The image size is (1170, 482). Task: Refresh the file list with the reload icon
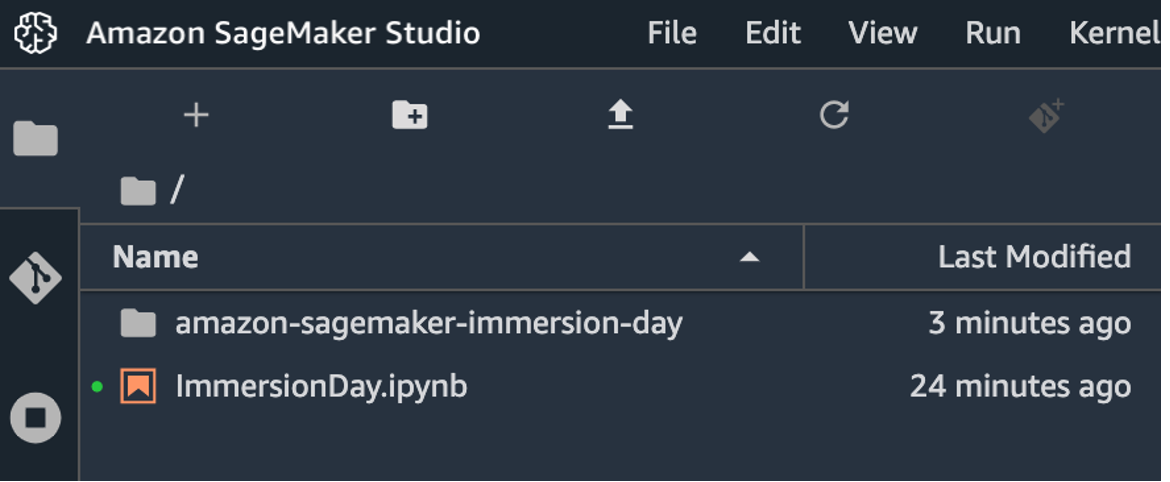click(833, 115)
